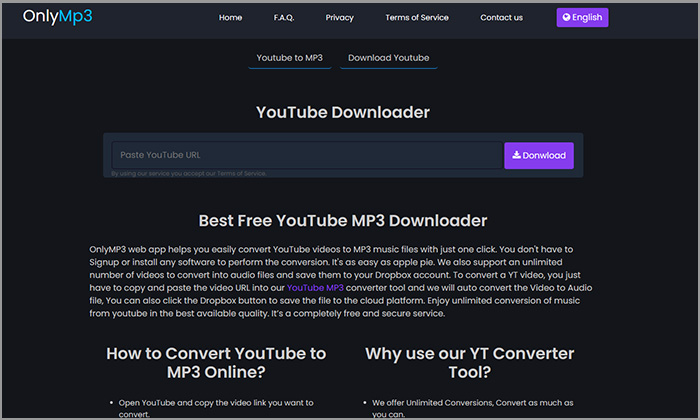This screenshot has height=420, width=700.
Task: Open the Home menu item
Action: [230, 17]
